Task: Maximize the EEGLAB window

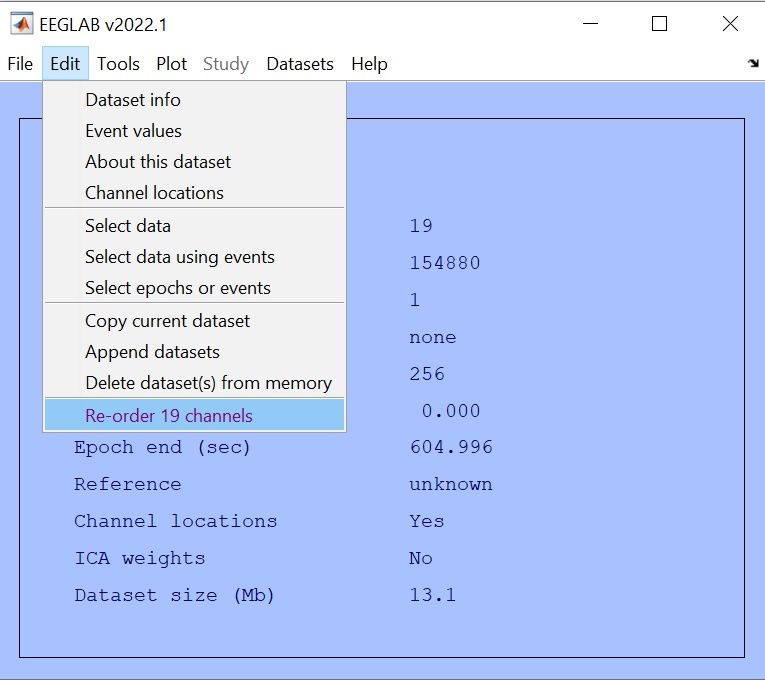Action: pyautogui.click(x=660, y=23)
